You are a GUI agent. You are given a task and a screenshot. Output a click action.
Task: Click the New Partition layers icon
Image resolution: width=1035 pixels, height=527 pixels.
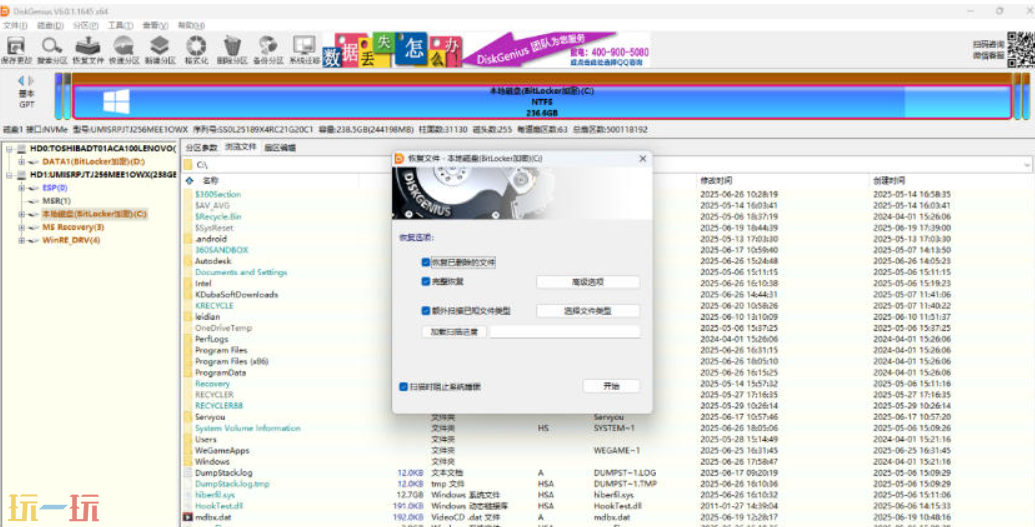pyautogui.click(x=159, y=46)
